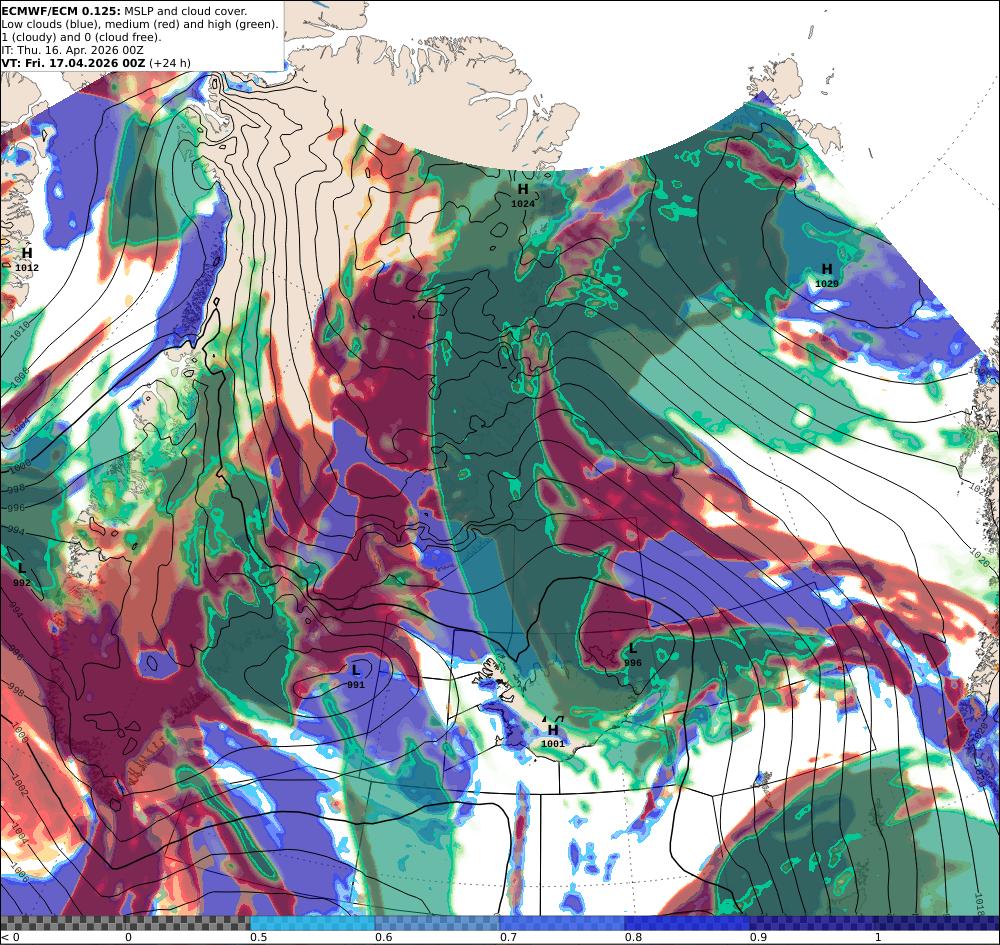Click the '1029' pressure value
The height and width of the screenshot is (945, 1000).
827,284
